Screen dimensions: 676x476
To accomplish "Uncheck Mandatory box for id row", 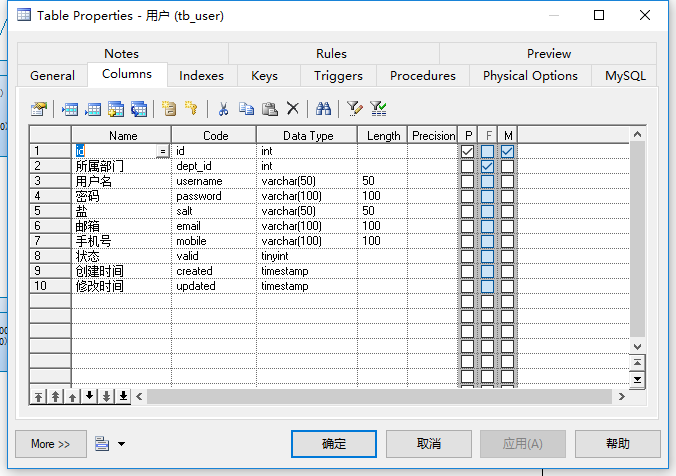I will click(507, 151).
